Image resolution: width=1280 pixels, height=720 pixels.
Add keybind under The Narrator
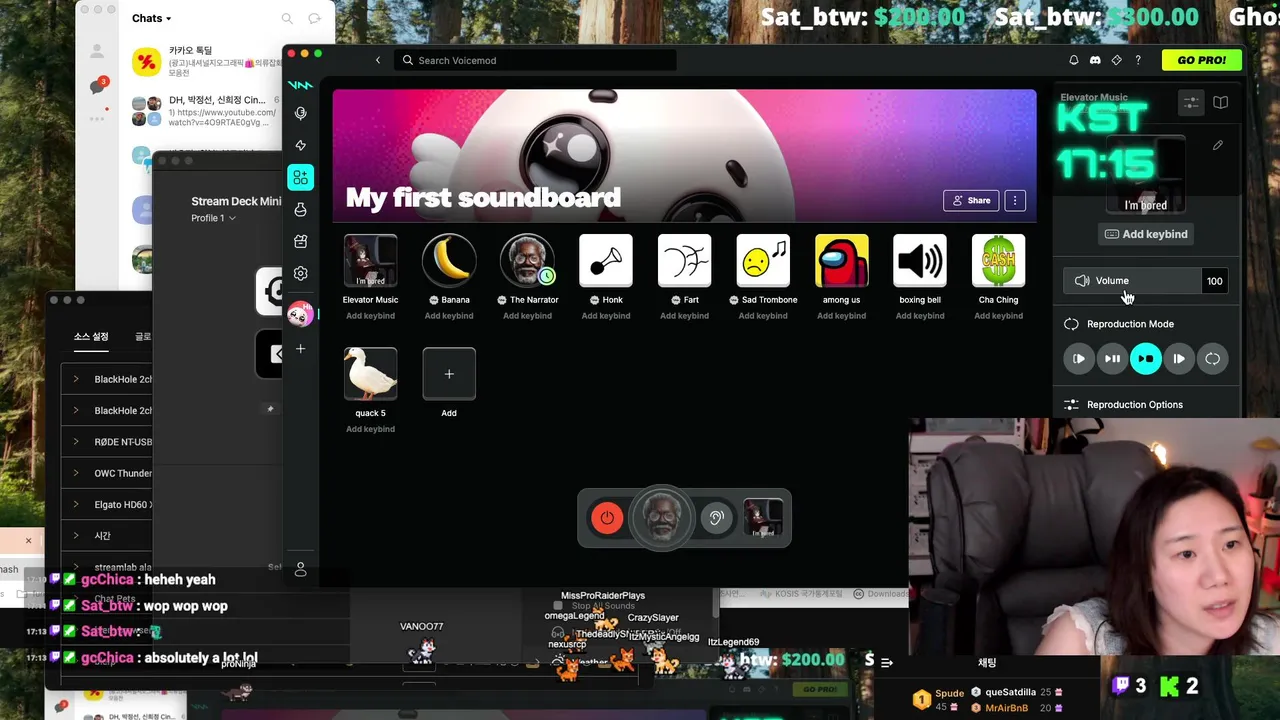coord(527,316)
